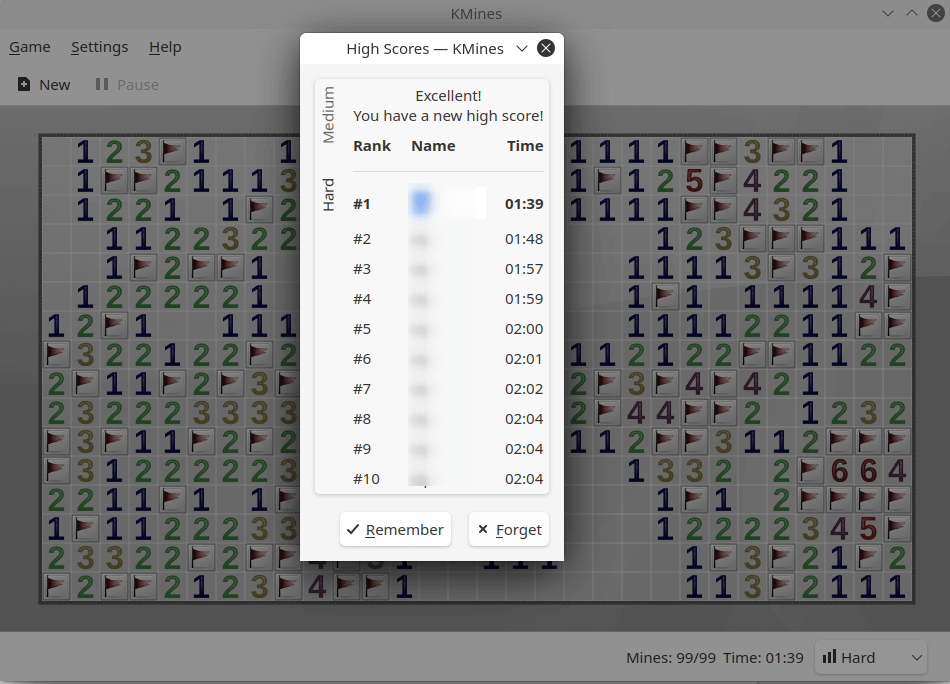Open the Help menu

click(165, 47)
